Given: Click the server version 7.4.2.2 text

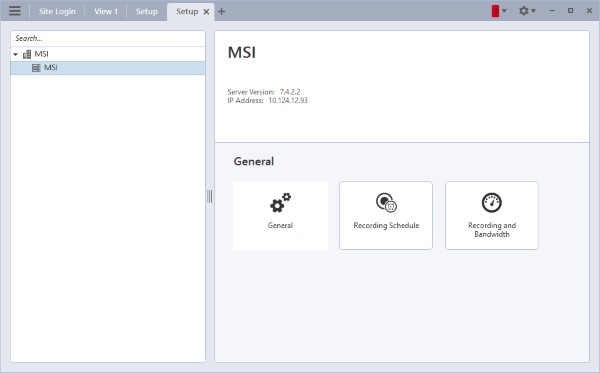Looking at the screenshot, I should pos(290,92).
